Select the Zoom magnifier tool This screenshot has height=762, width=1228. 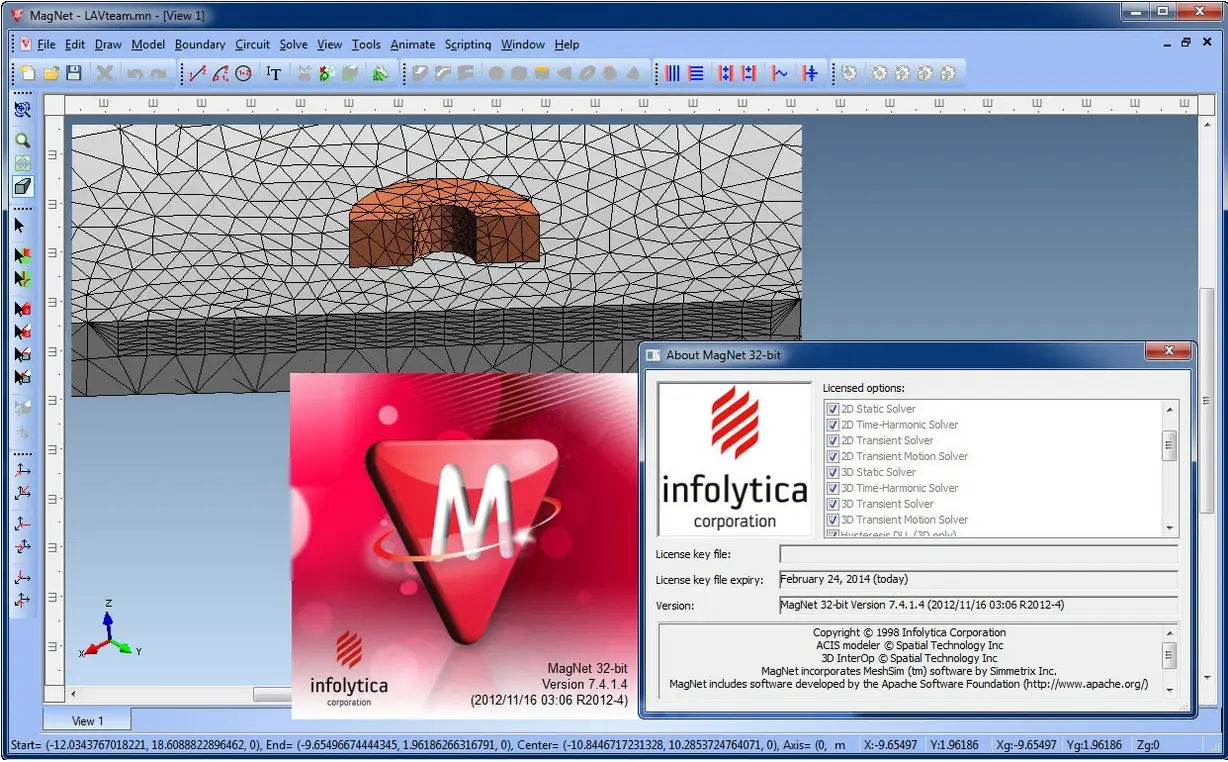(22, 141)
